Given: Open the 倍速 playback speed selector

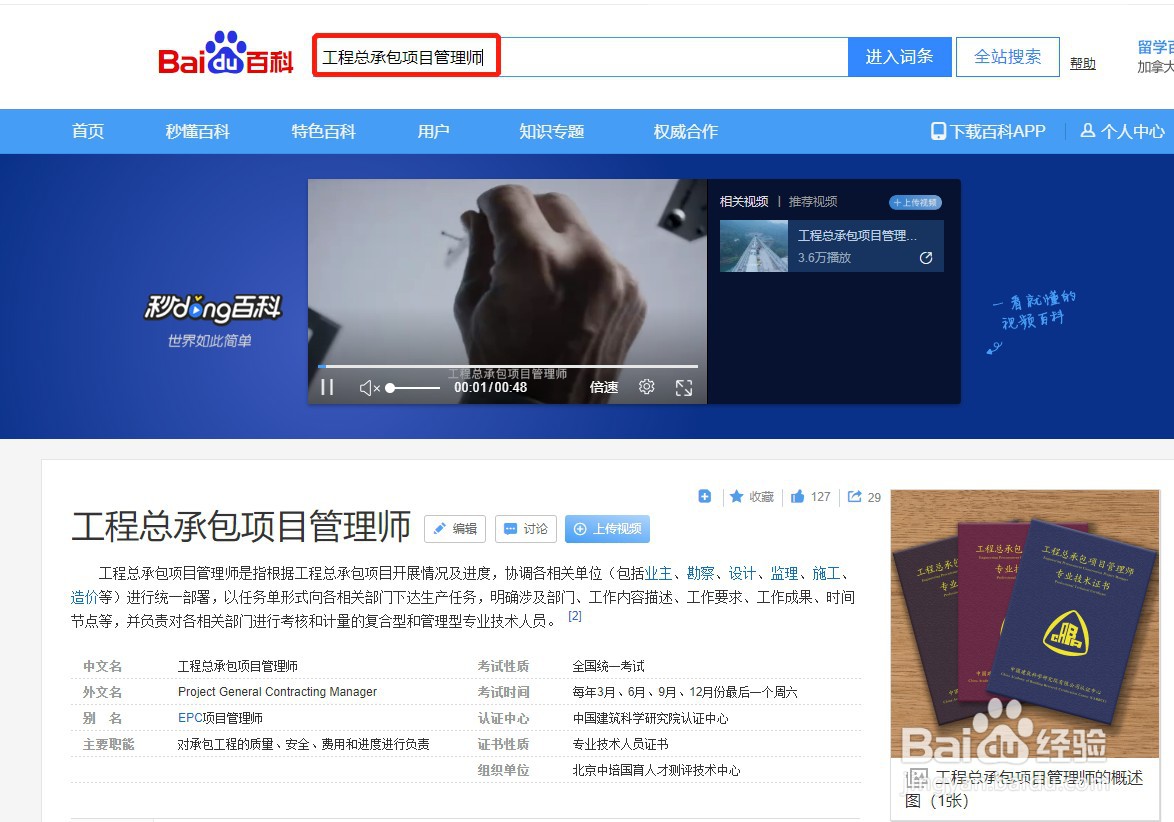Looking at the screenshot, I should click(603, 387).
